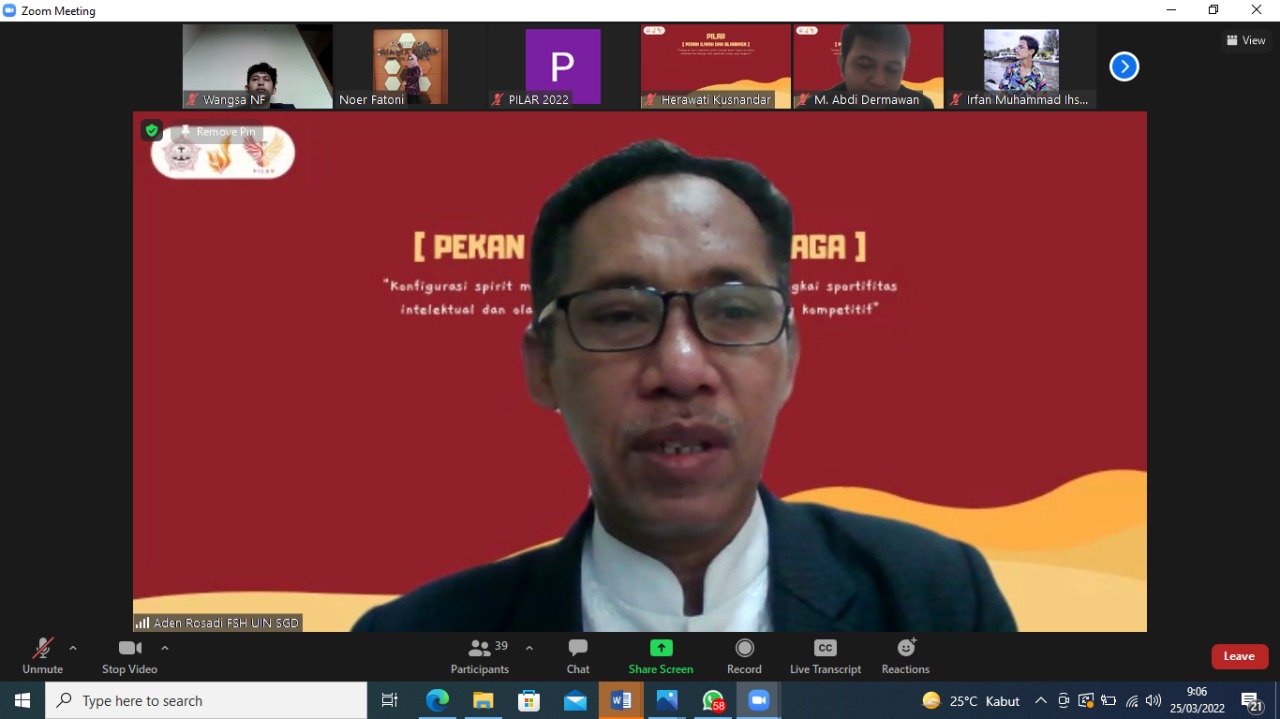Stop Video camera toggle
Viewport: 1280px width, 719px height.
click(x=129, y=656)
